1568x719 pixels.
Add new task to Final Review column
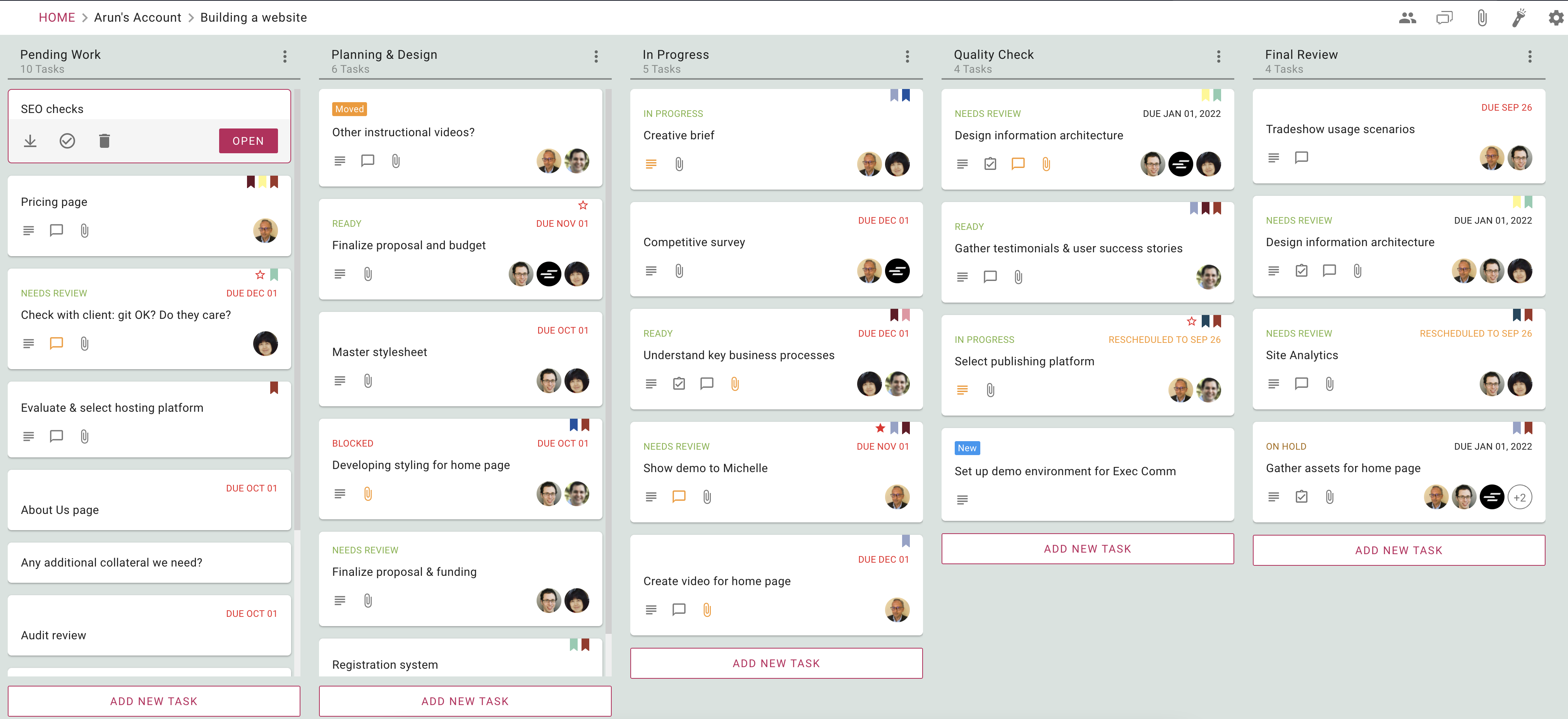pyautogui.click(x=1399, y=551)
